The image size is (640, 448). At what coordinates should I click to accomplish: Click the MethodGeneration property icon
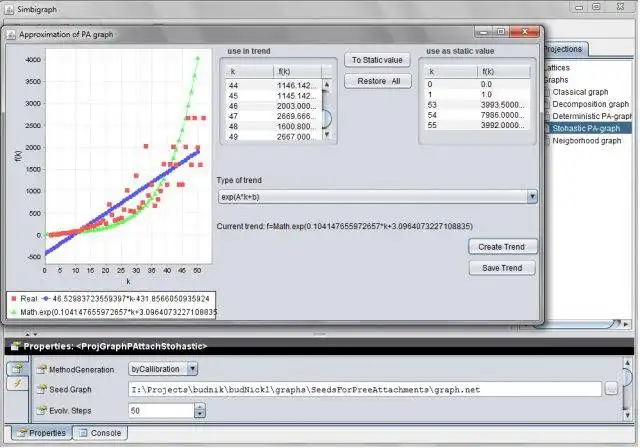[x=41, y=369]
